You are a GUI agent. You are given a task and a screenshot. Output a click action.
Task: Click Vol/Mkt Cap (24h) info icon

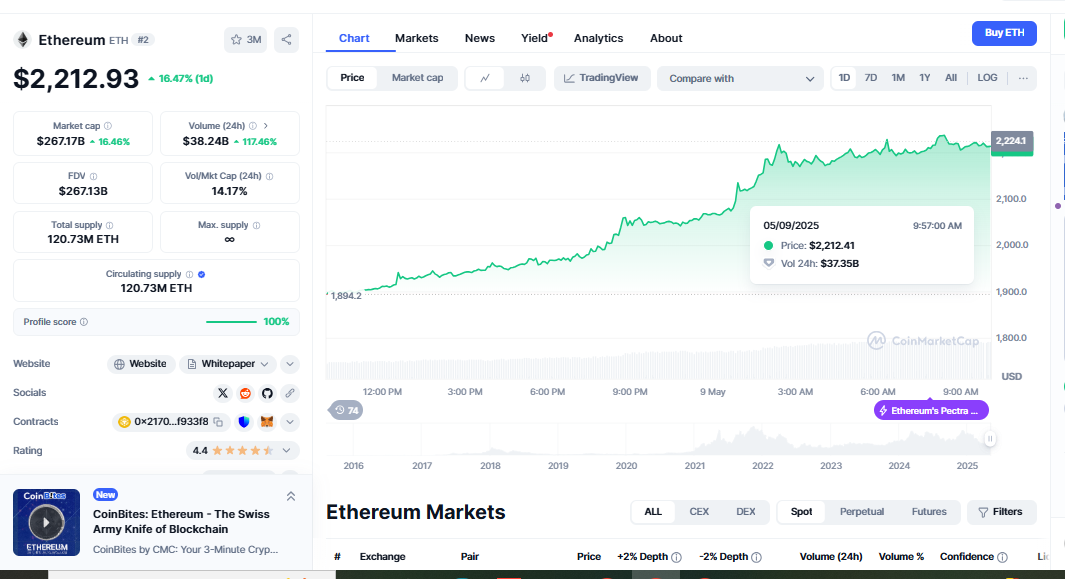pos(270,176)
